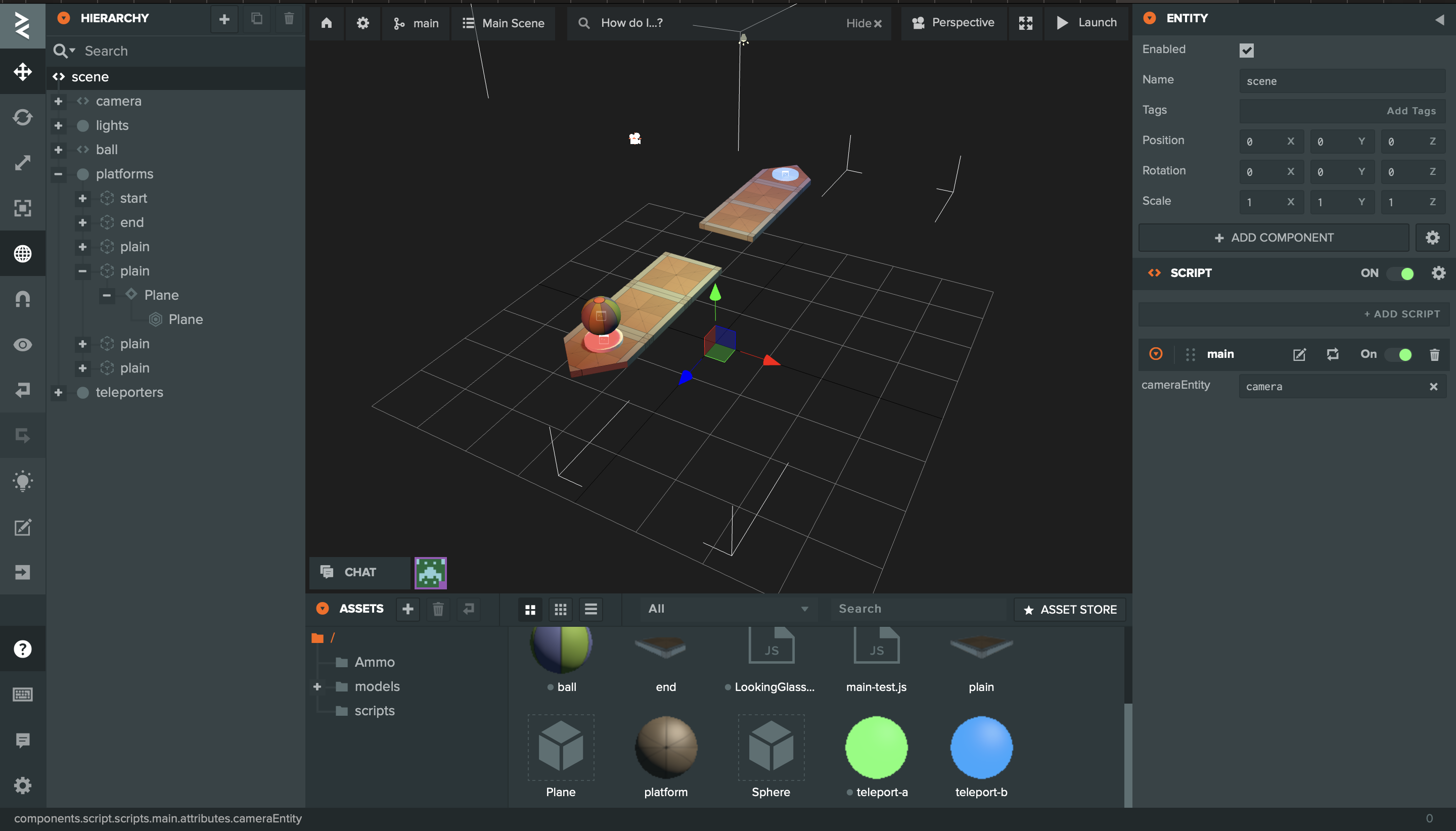
Task: Select the Scale gizmo tool in sidebar
Action: [x=22, y=163]
